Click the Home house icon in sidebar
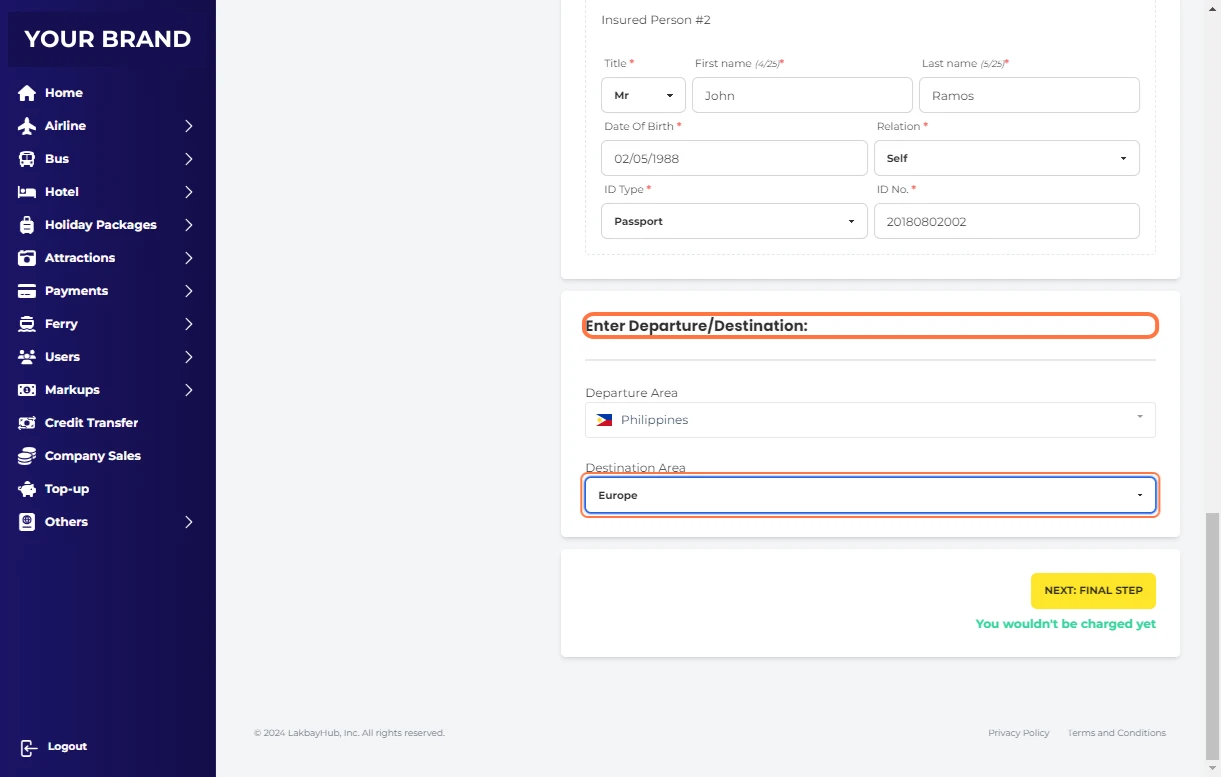This screenshot has width=1221, height=777. (27, 93)
